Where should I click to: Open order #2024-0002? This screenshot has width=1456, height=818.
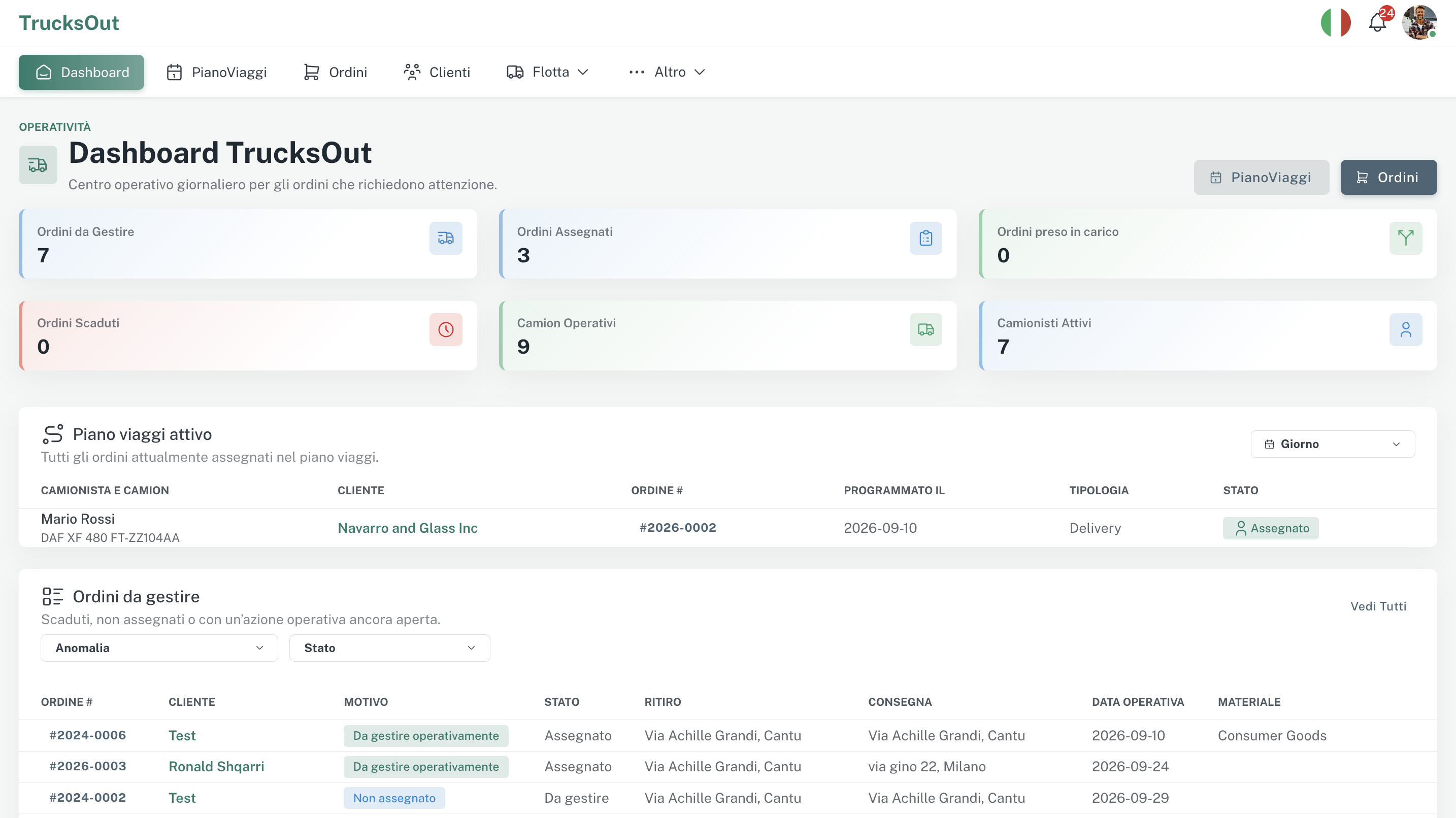coord(88,798)
